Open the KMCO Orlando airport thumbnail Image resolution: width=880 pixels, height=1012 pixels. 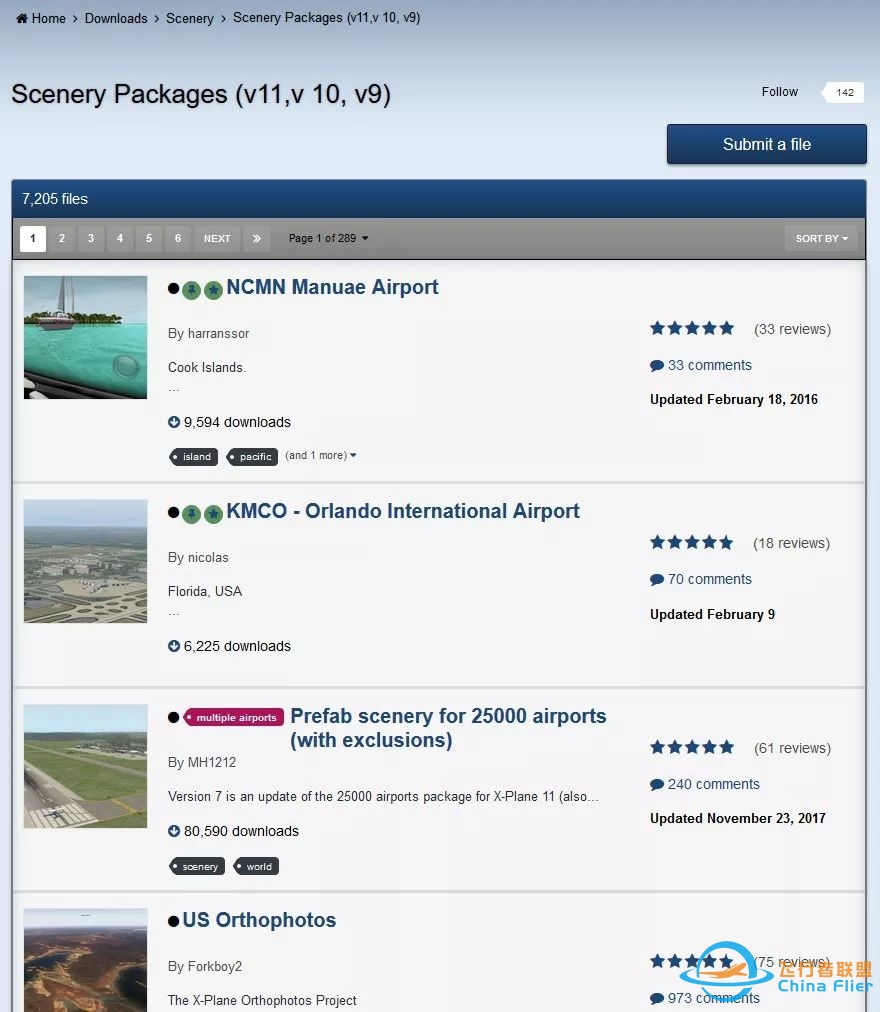[86, 561]
